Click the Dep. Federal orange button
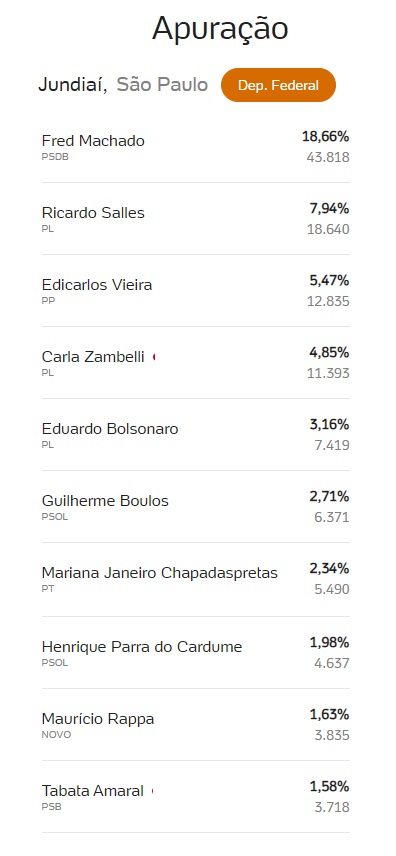This screenshot has height=856, width=396. (278, 85)
